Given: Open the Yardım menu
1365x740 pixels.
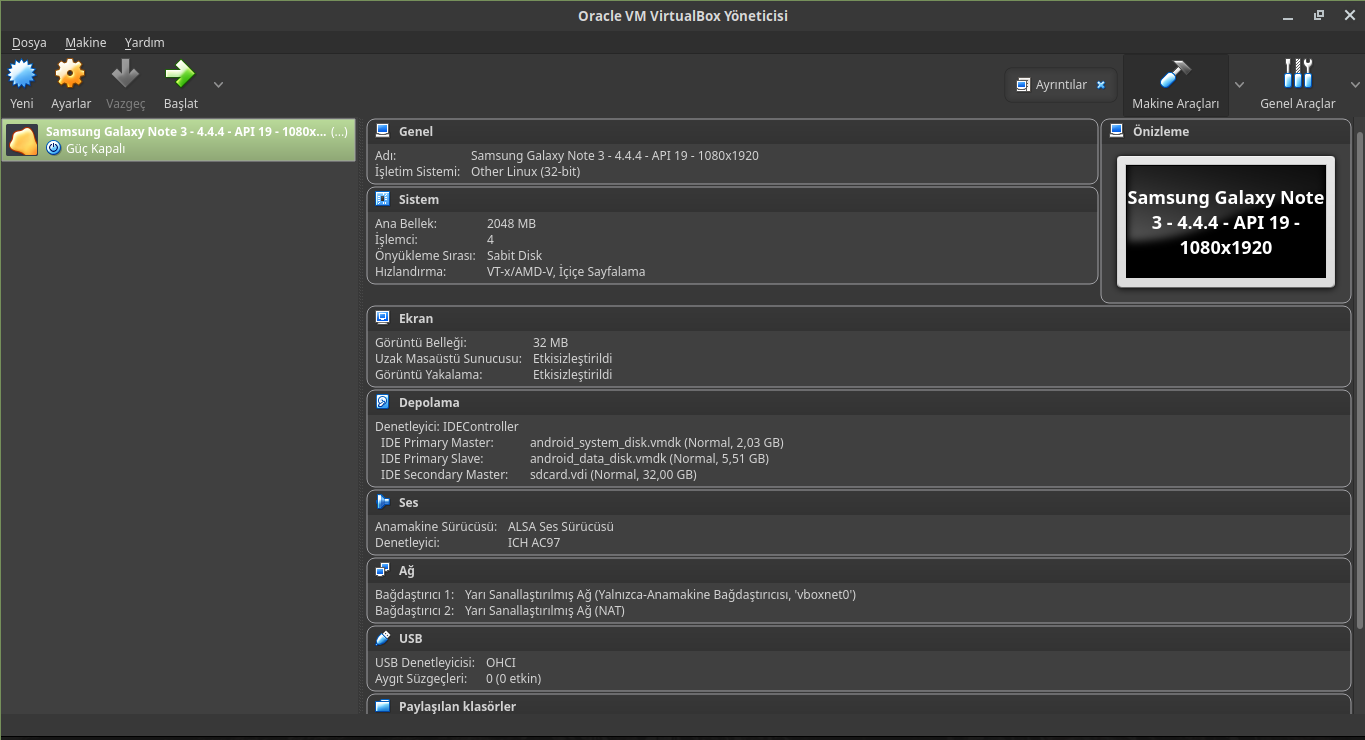Looking at the screenshot, I should (144, 43).
